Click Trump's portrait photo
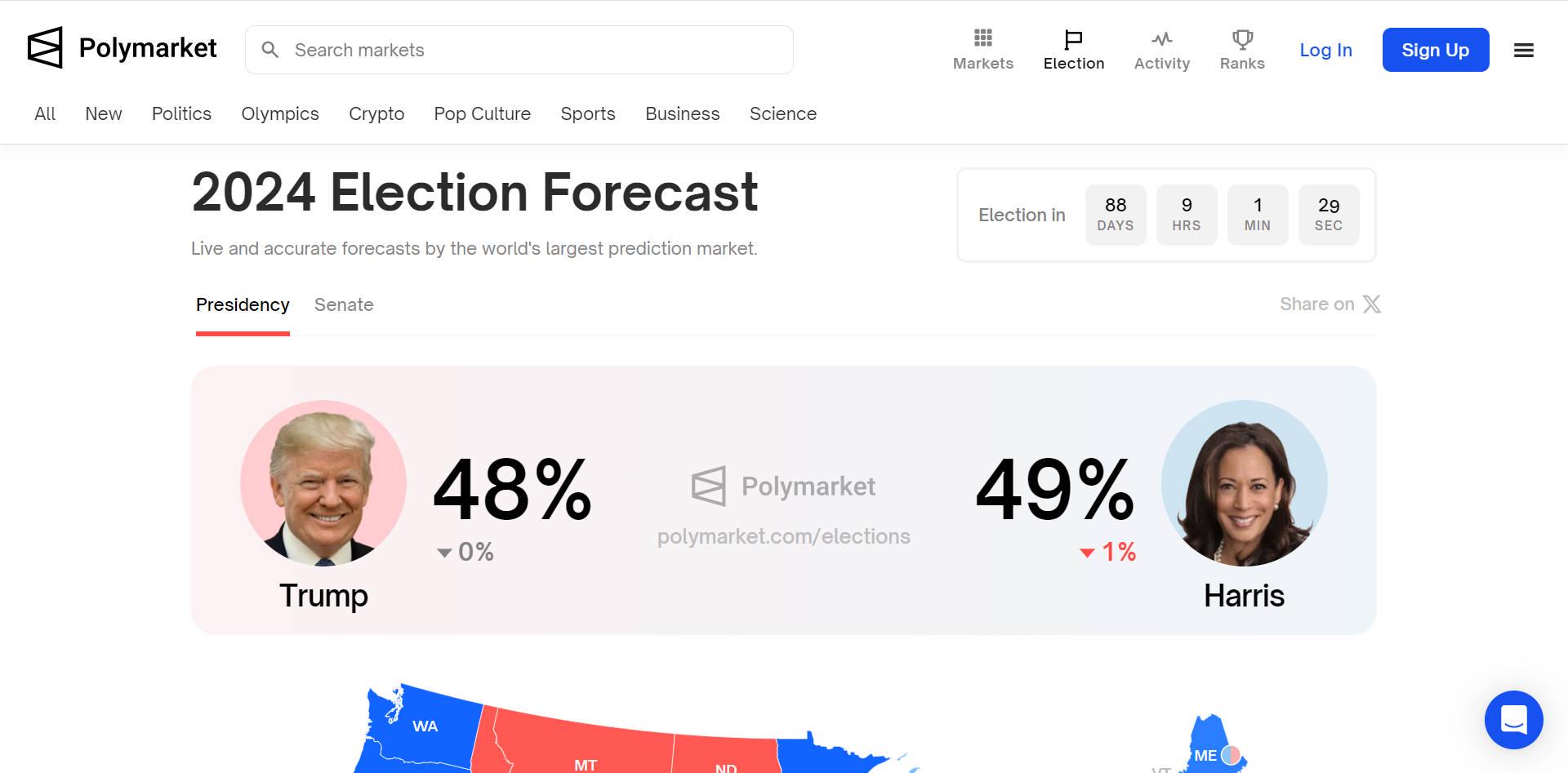Viewport: 1568px width, 773px height. 323,483
